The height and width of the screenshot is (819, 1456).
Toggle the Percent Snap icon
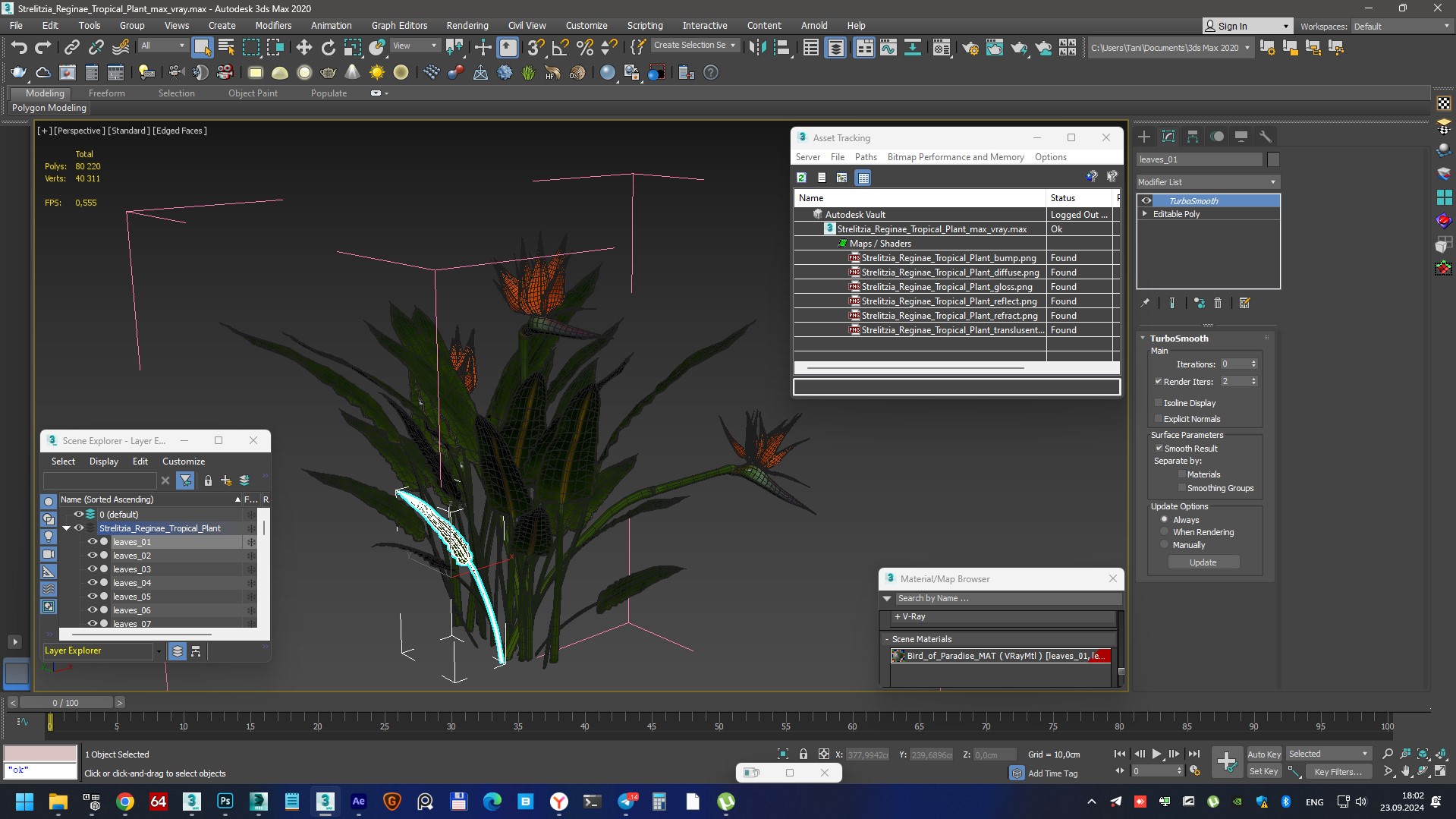coord(585,48)
